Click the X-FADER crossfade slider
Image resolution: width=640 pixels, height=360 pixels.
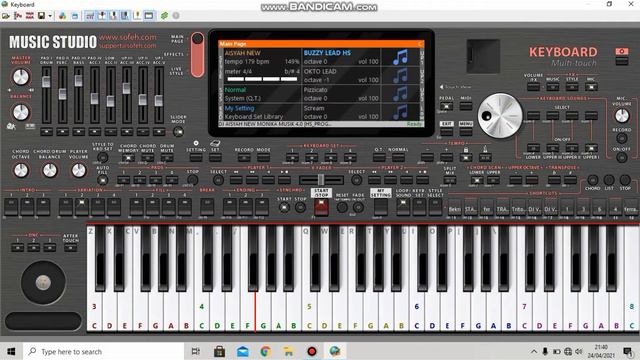coord(321,180)
